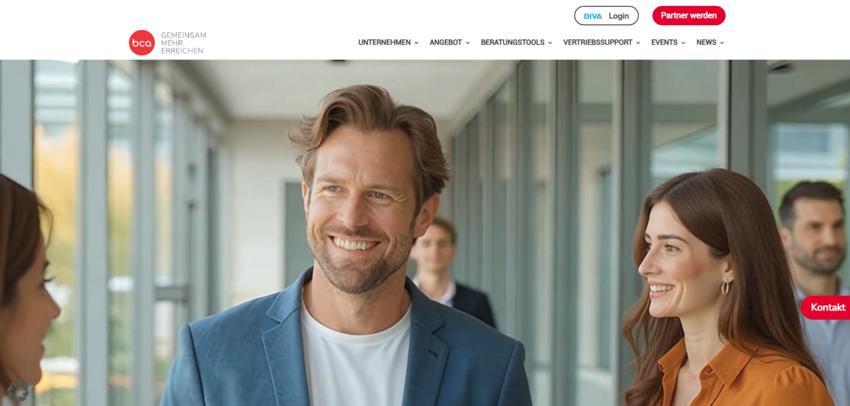Screen dimensions: 850x406
Task: Open the News menu label
Action: click(706, 42)
